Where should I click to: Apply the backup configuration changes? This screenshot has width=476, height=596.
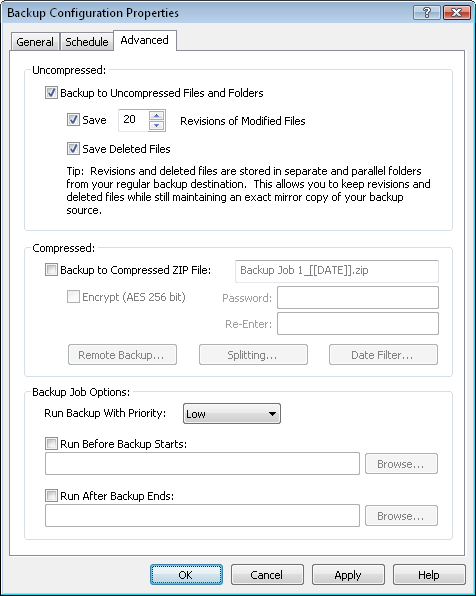pyautogui.click(x=348, y=574)
